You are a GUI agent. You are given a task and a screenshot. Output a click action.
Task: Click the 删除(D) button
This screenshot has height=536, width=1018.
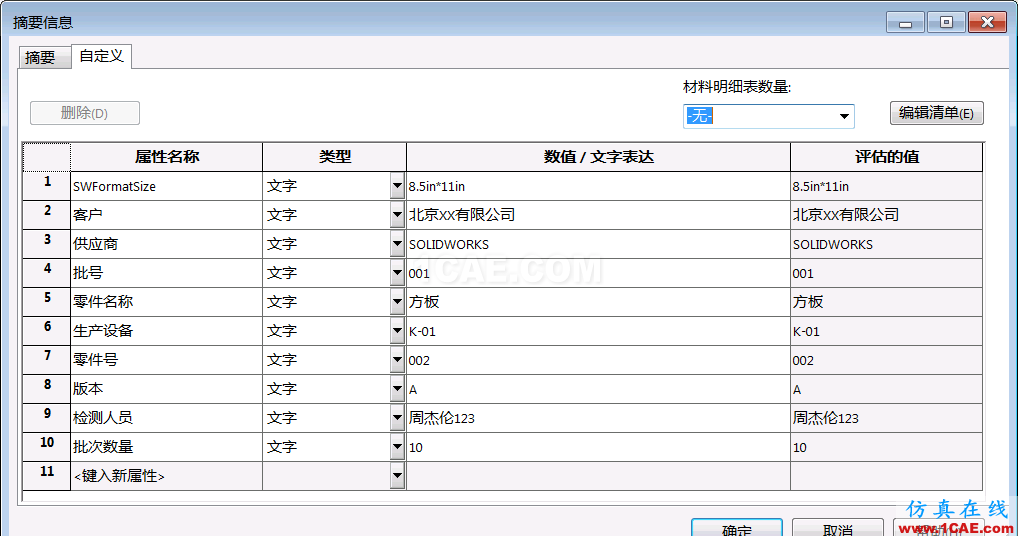85,113
